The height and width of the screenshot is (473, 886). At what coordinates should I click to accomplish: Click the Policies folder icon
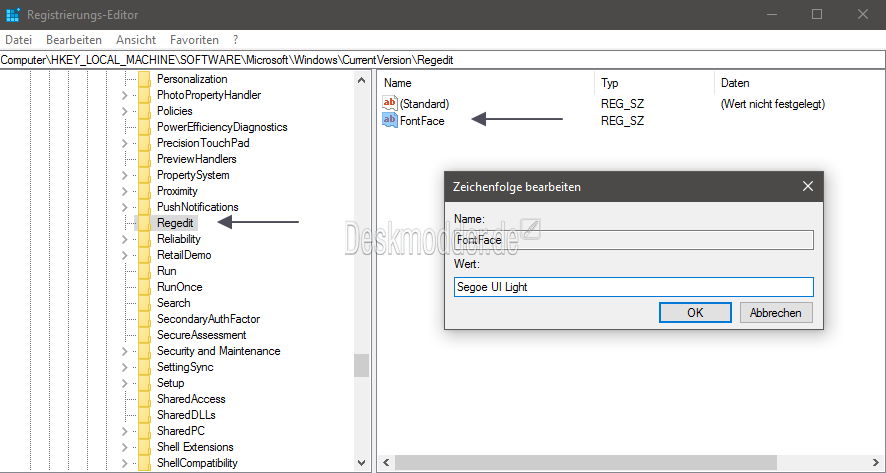pyautogui.click(x=145, y=111)
